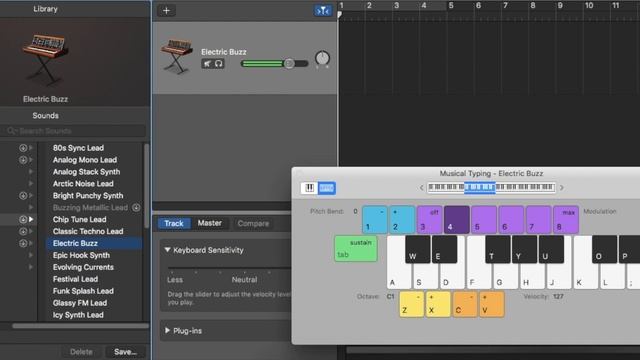Click the Delete button in Library
The width and height of the screenshot is (640, 360).
point(81,352)
